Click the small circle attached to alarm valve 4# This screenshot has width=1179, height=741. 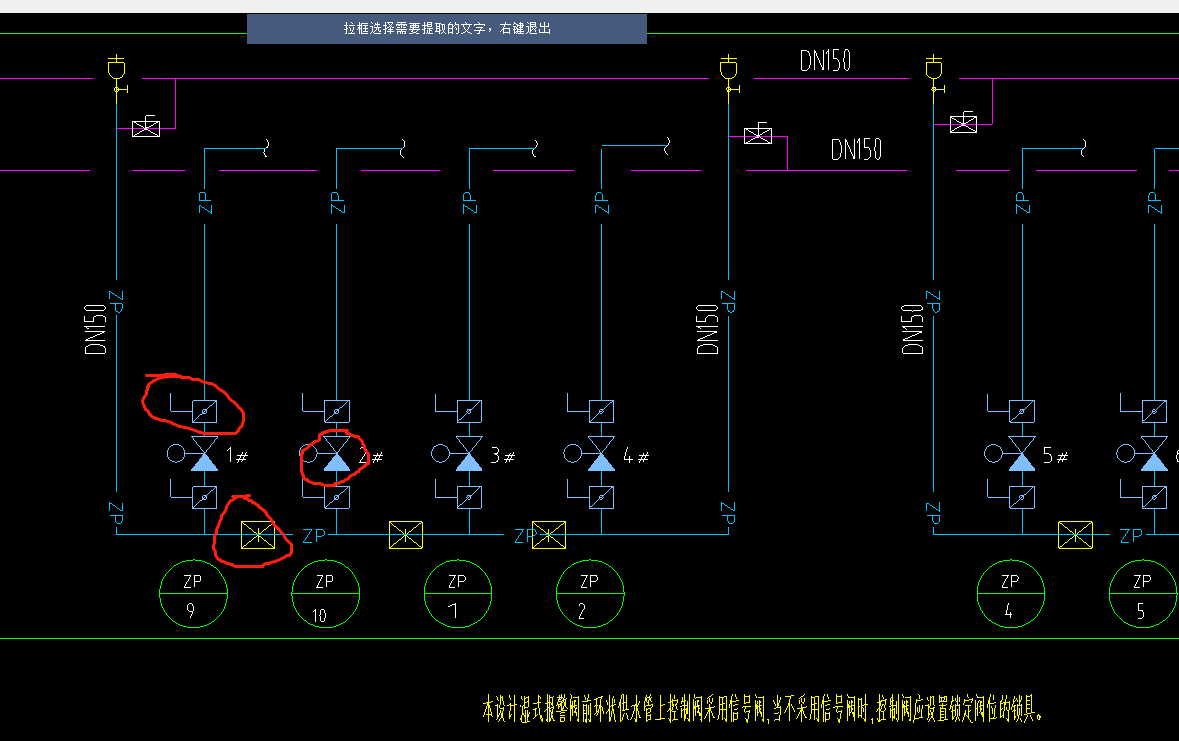click(573, 454)
